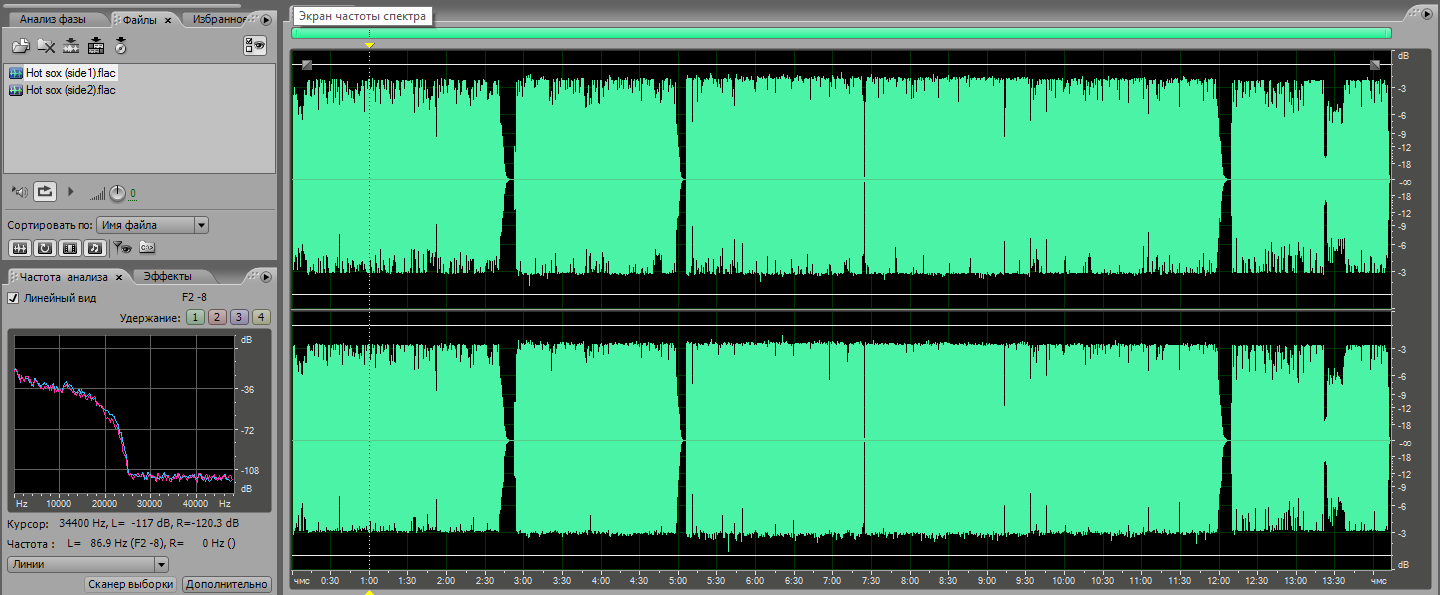Click the 5:00 mark on the timeline ruler
The height and width of the screenshot is (595, 1440).
point(677,580)
